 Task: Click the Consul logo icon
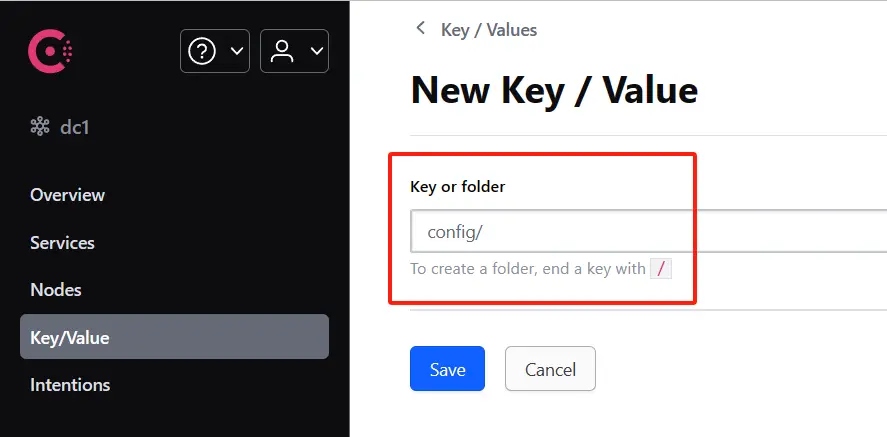click(50, 50)
